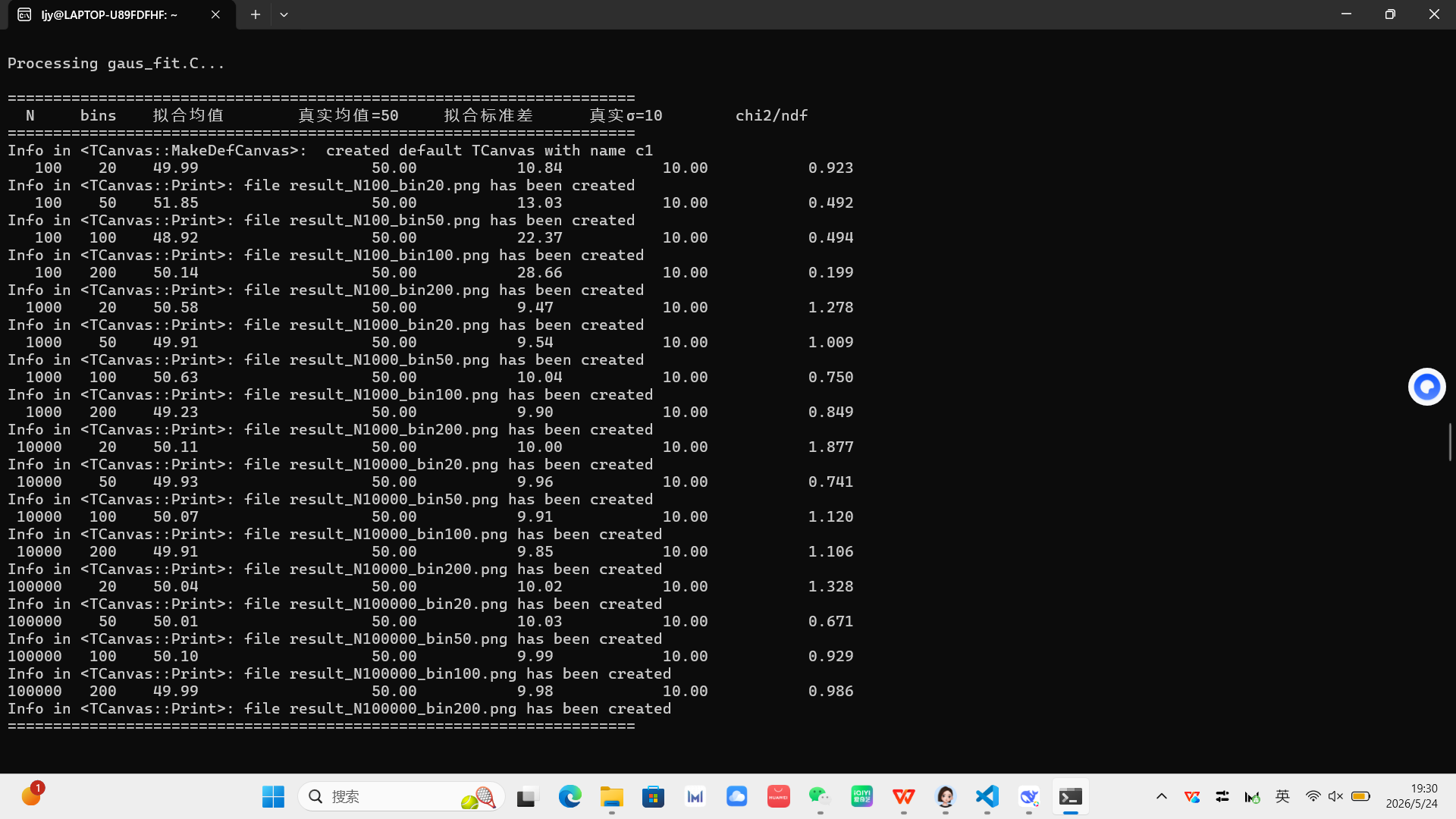Open the clock and date panel
The image size is (1456, 819).
pyautogui.click(x=1411, y=796)
